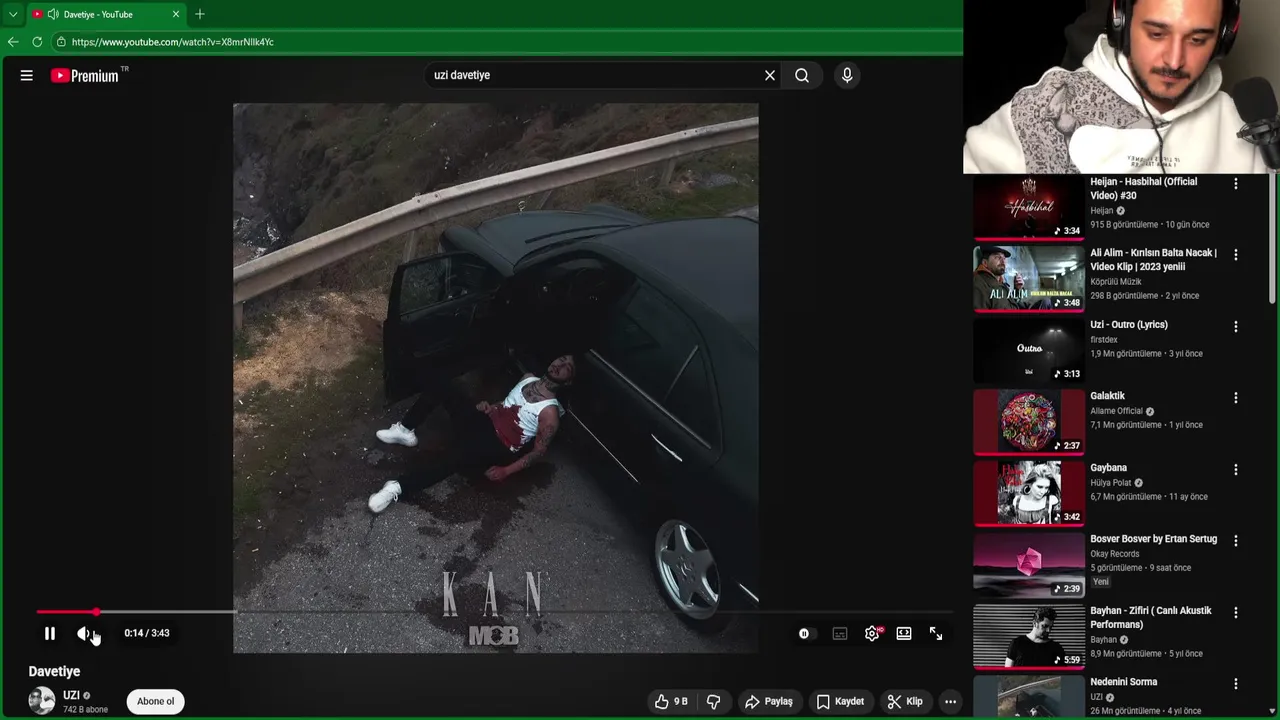Select the Davetiye - YouTube browser tab
1280x720 pixels.
[106, 14]
